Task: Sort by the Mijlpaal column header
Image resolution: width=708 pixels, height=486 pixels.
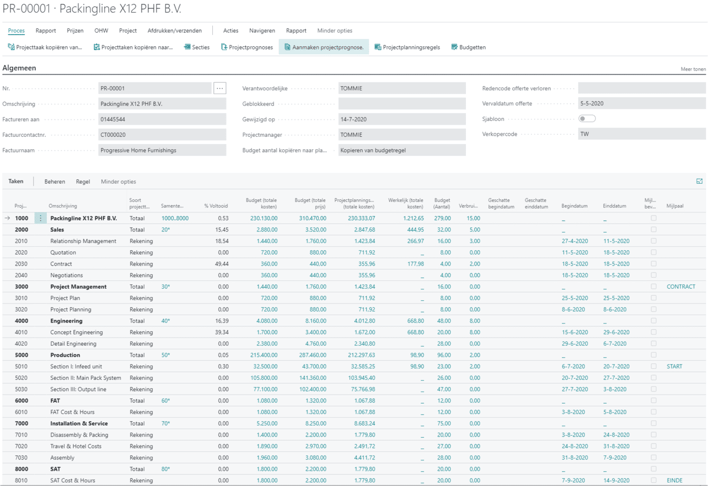Action: [675, 206]
